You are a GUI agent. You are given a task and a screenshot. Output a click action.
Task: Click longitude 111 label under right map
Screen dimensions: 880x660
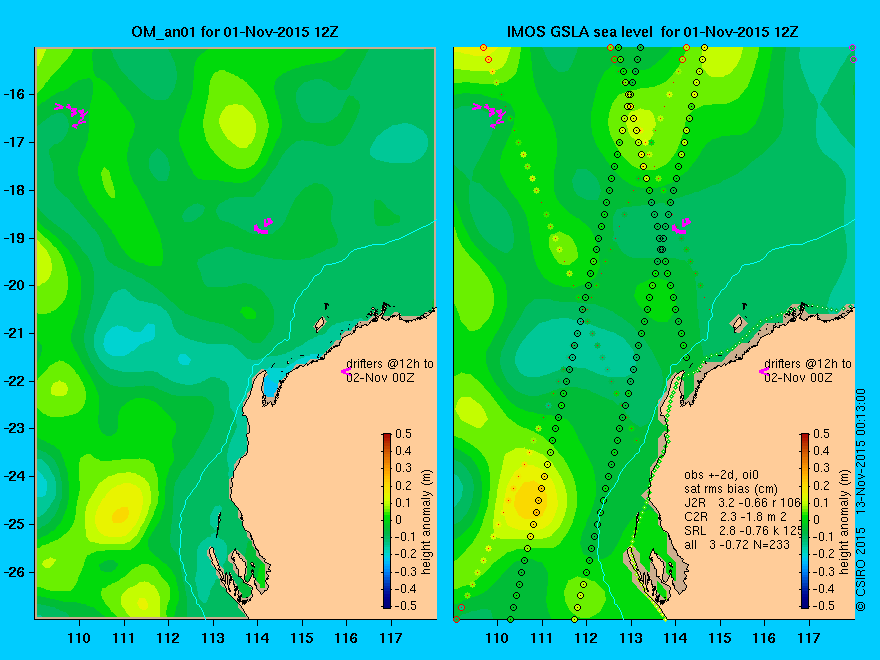[x=542, y=638]
